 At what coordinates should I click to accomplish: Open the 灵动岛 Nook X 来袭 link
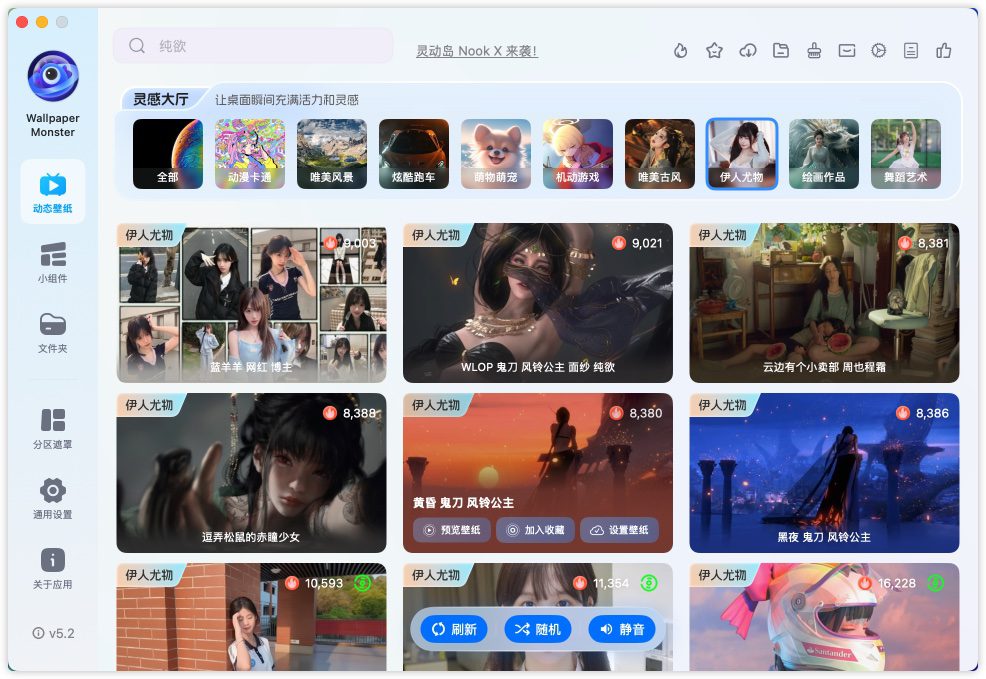pos(477,51)
